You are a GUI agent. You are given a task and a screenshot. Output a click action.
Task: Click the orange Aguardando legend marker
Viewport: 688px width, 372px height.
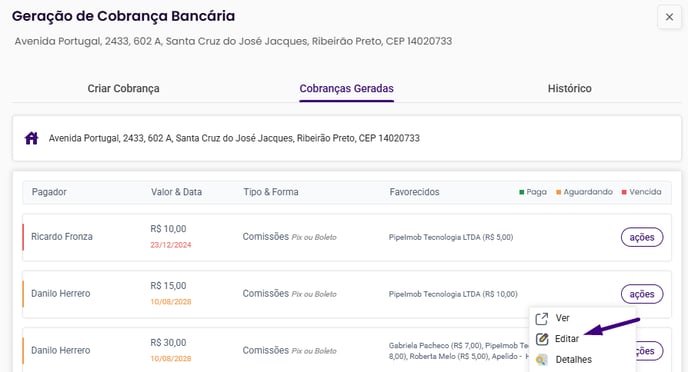coord(559,192)
